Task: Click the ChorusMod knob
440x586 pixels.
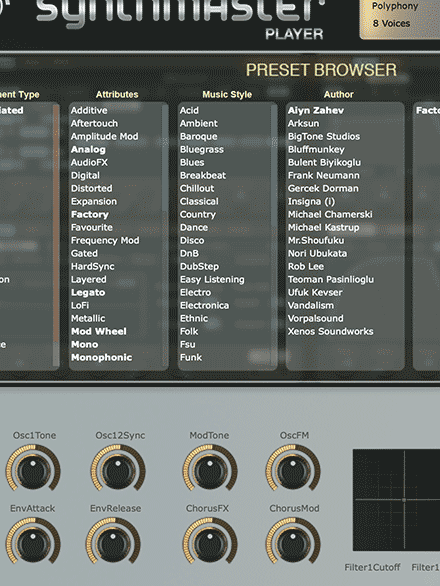Action: tap(293, 540)
